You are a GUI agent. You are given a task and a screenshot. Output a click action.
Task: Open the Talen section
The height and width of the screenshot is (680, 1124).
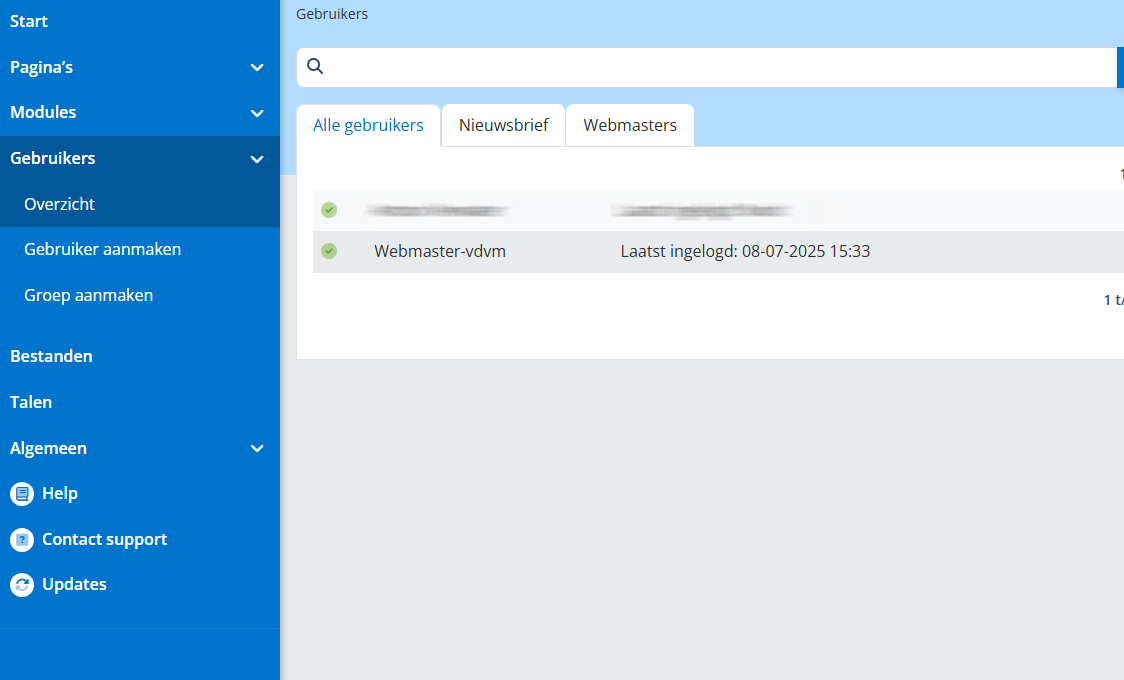pos(31,402)
